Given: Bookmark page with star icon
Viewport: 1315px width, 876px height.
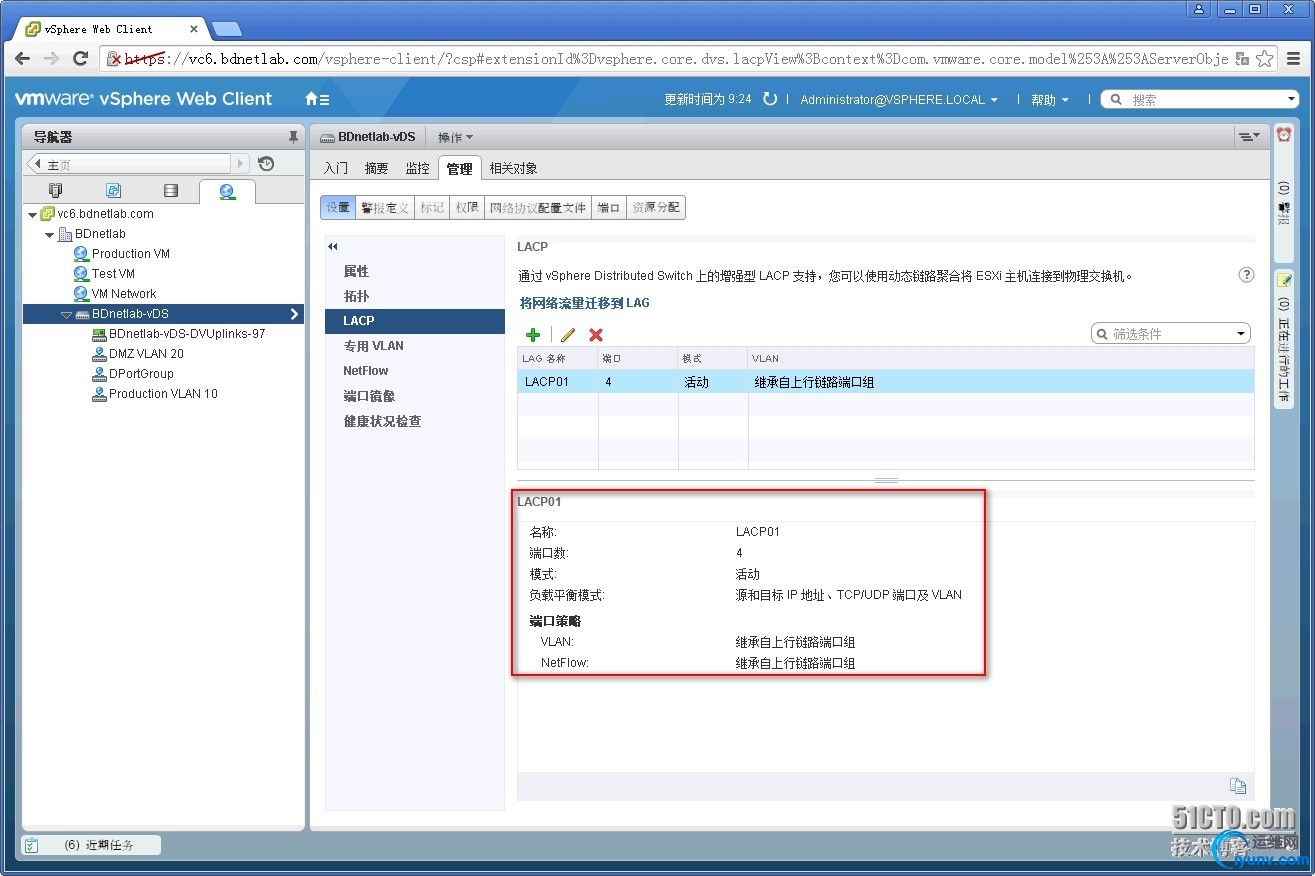Looking at the screenshot, I should 1264,59.
